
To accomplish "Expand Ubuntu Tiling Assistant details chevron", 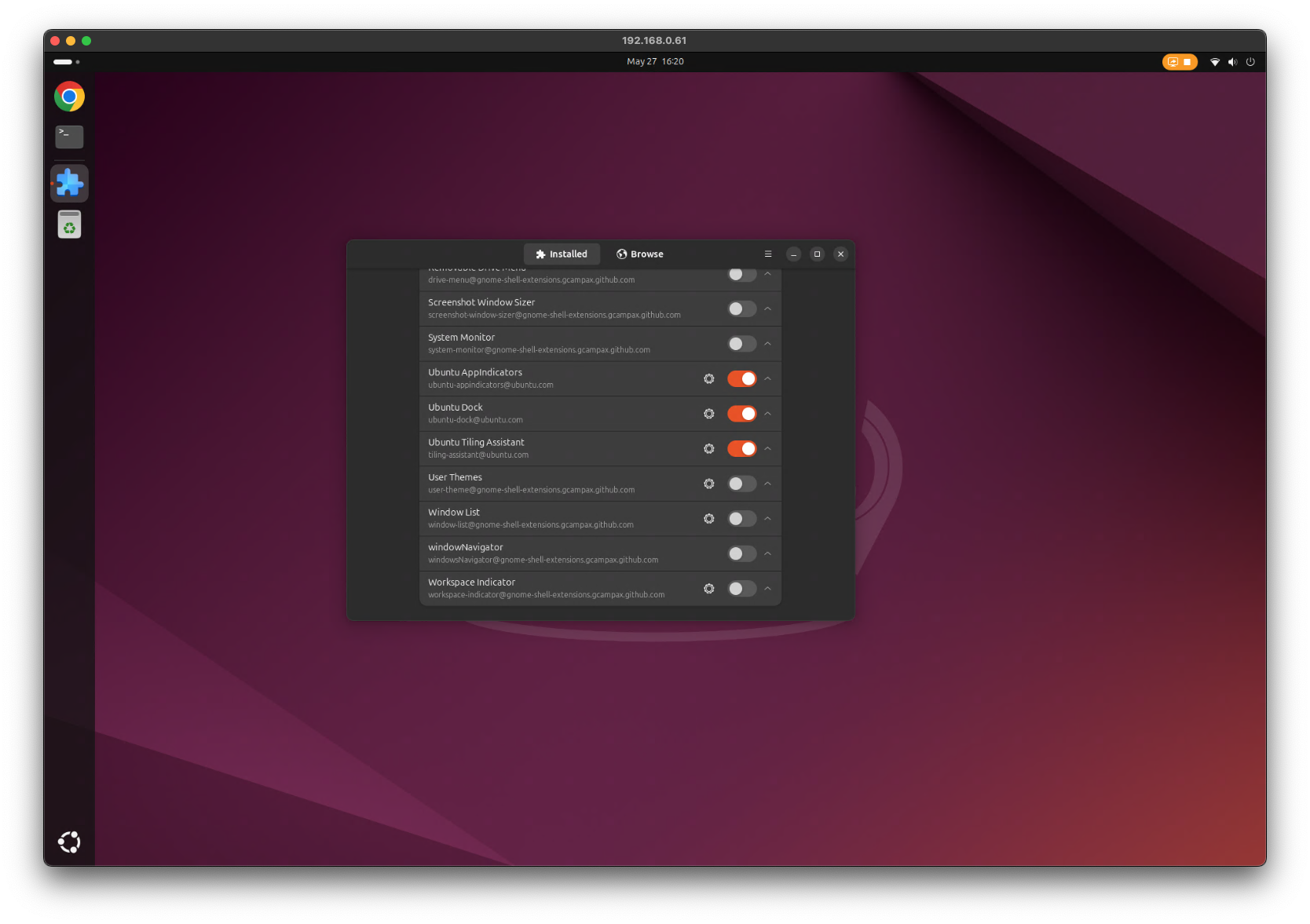I will coord(768,449).
